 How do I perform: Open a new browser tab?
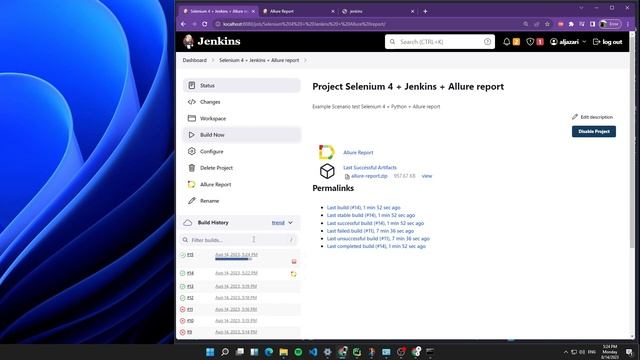click(x=425, y=11)
